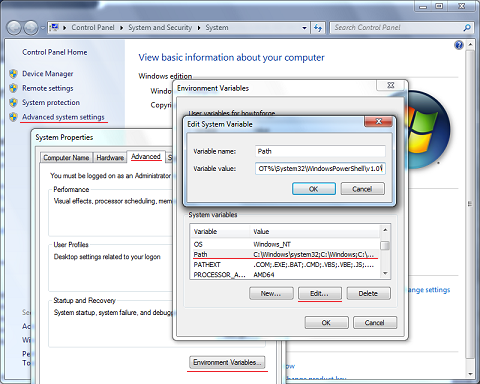
Task: Click the Forward navigation arrow
Action: 31,28
